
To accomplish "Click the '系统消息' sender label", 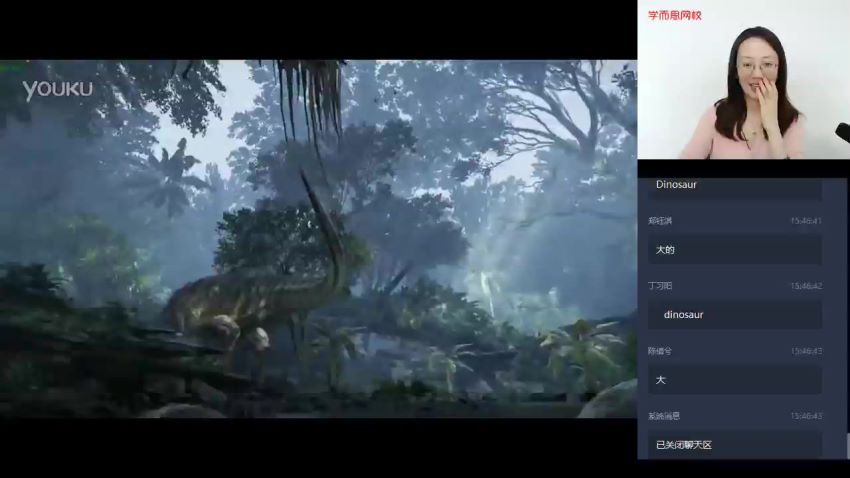I will pos(664,416).
